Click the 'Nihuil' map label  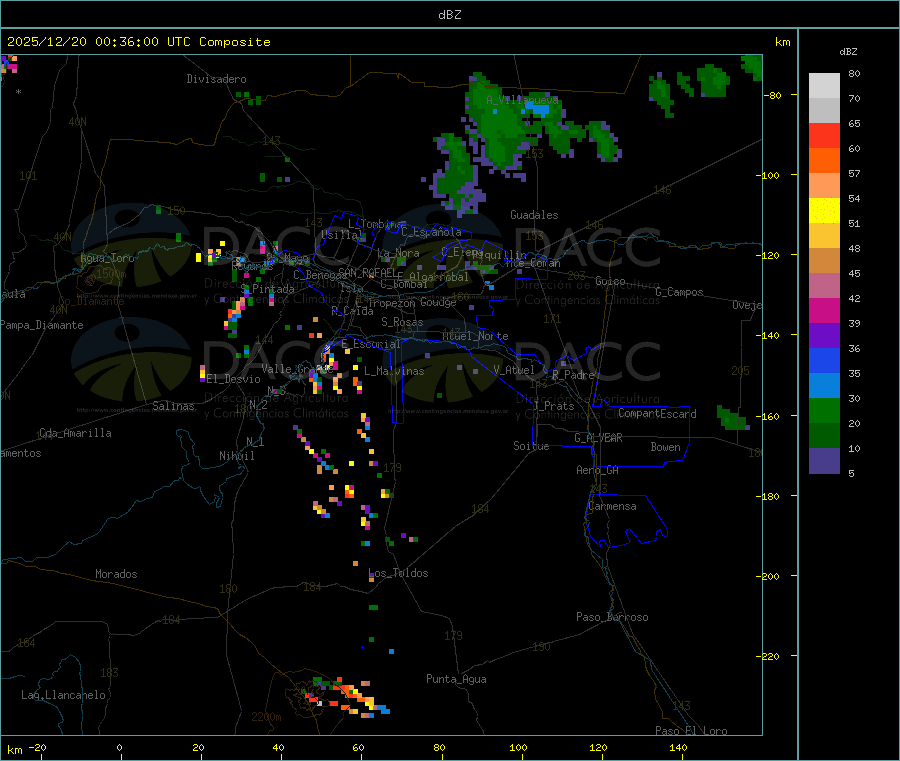click(237, 456)
